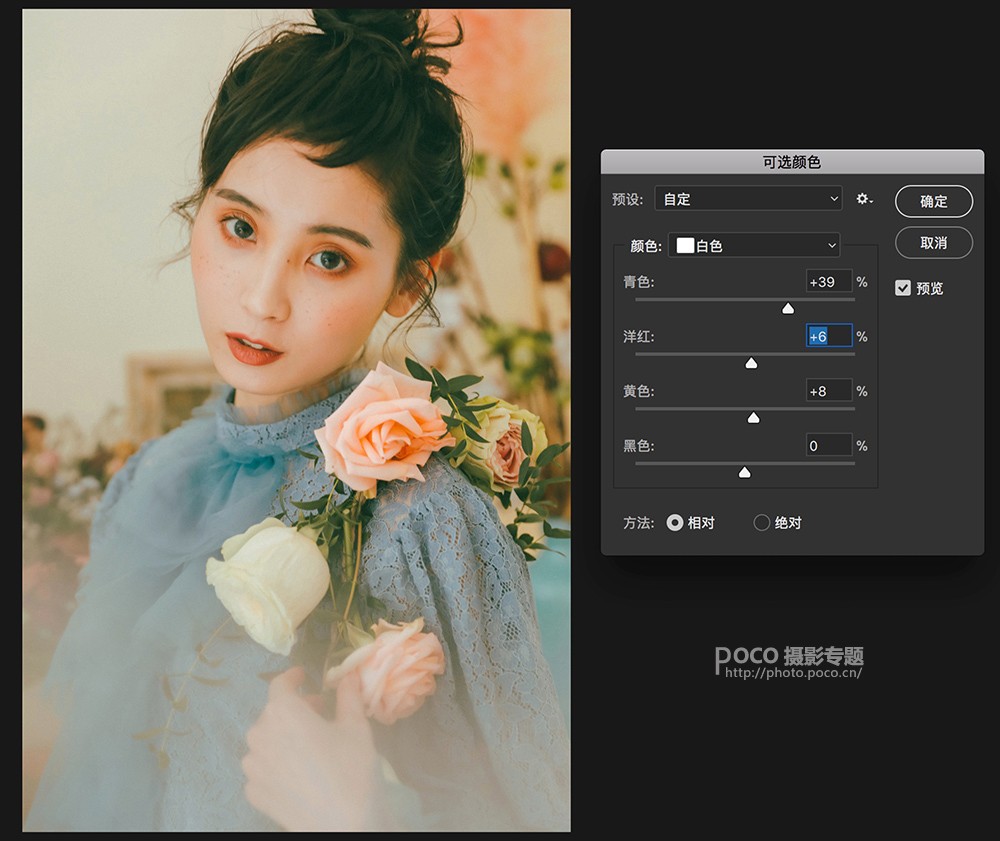Open the 颜色 dropdown showing 白色
The width and height of the screenshot is (1000, 841).
click(x=754, y=245)
